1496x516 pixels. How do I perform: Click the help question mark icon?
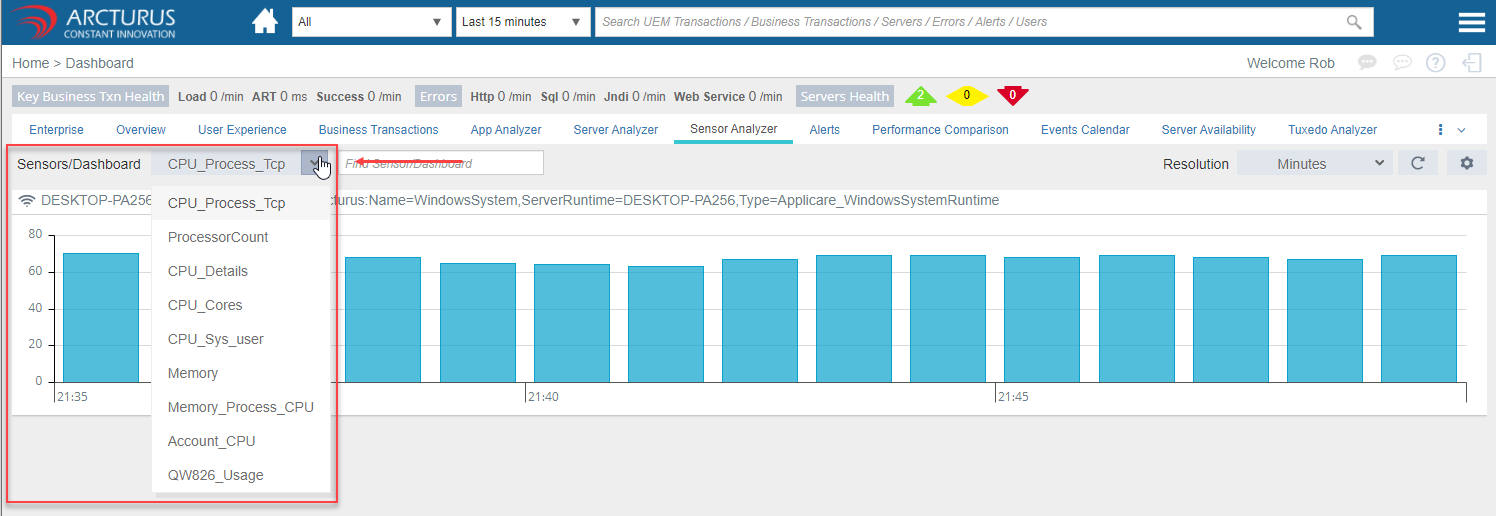tap(1435, 63)
